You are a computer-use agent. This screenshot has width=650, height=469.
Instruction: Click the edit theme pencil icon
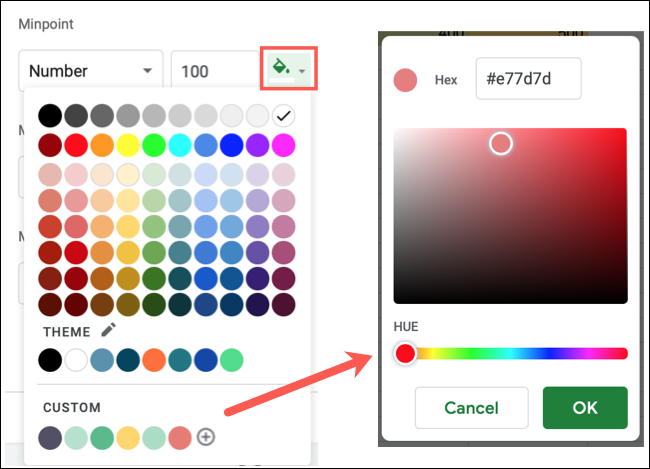pos(108,330)
